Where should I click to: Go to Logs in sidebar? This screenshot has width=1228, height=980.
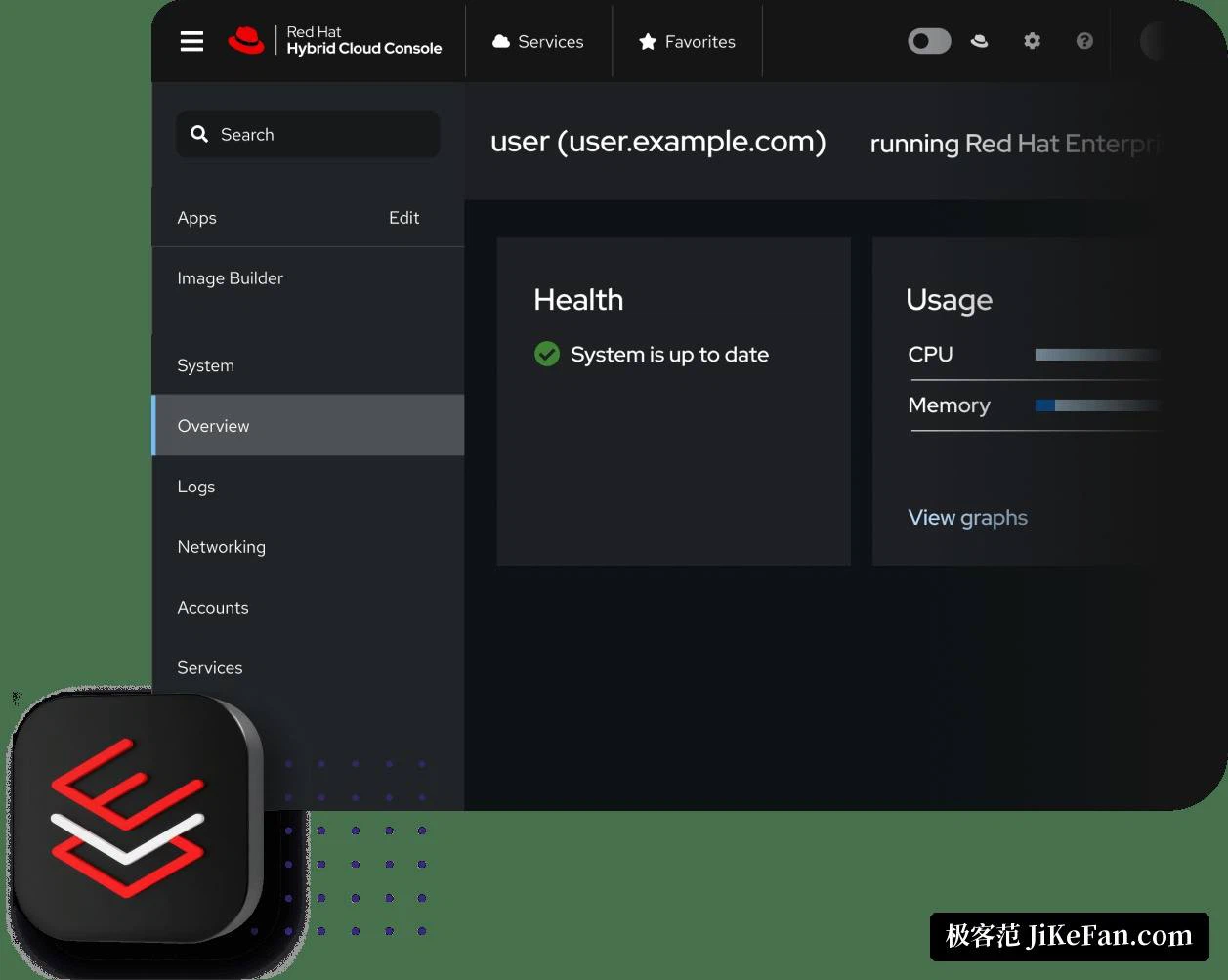click(x=195, y=487)
